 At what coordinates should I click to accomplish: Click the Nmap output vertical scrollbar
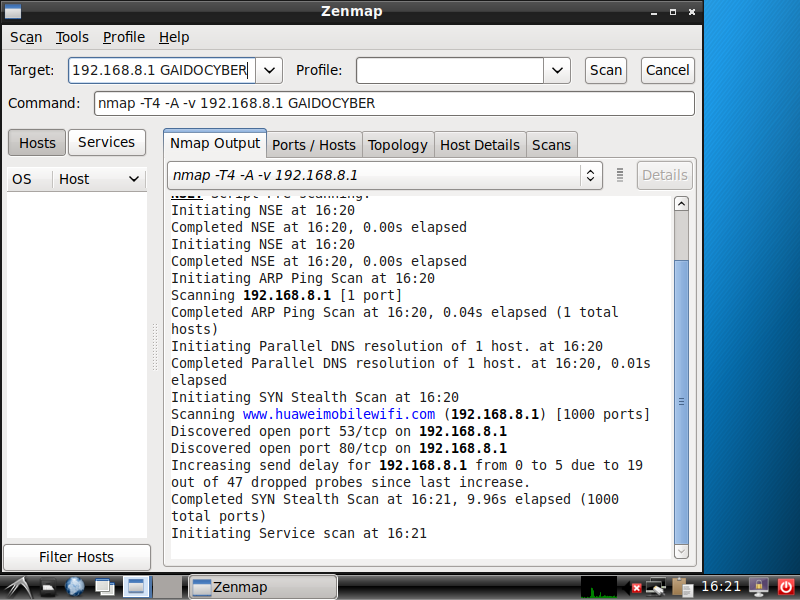[682, 400]
